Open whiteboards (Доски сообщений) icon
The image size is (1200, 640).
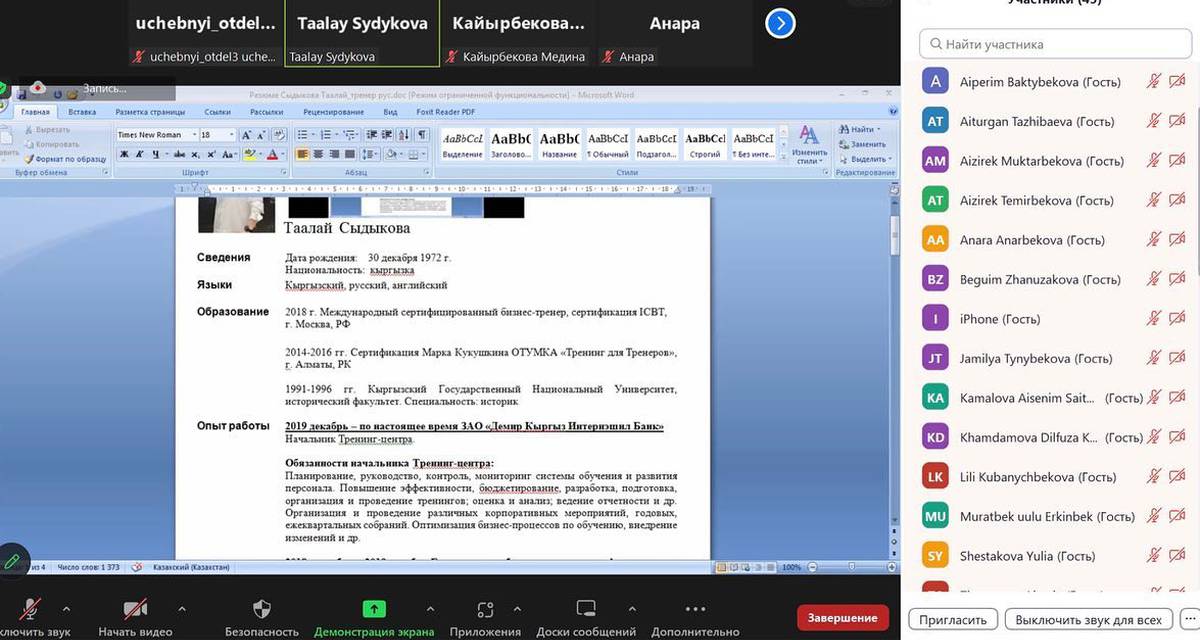[586, 610]
